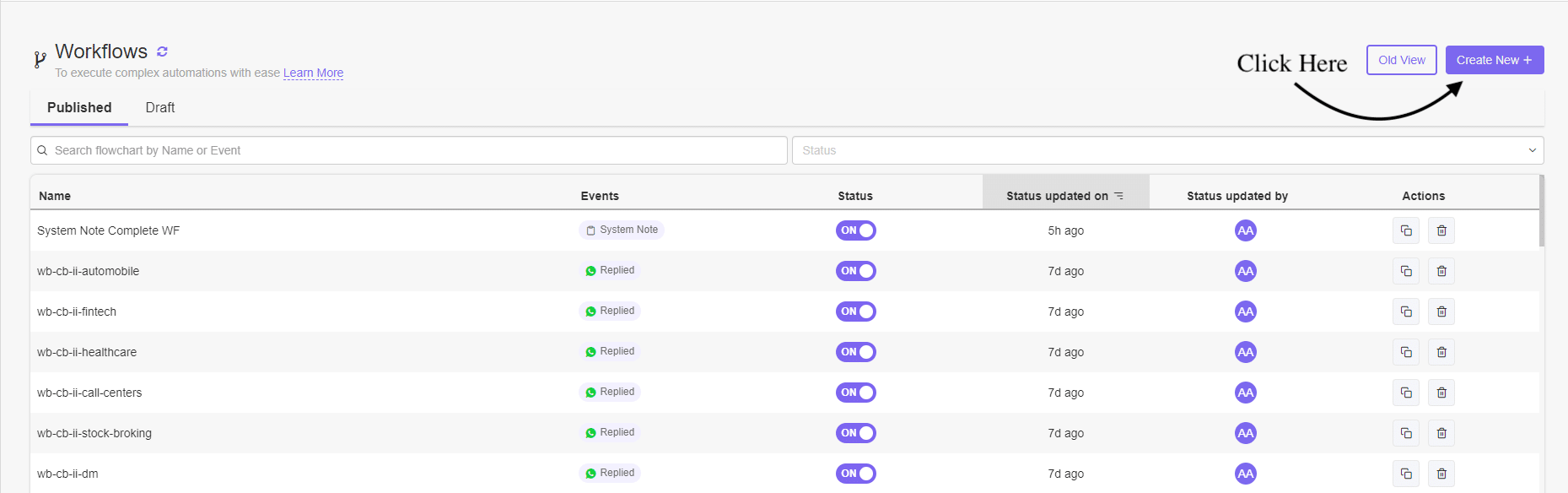Image resolution: width=1568 pixels, height=493 pixels.
Task: Open the Learn More link
Action: [313, 73]
